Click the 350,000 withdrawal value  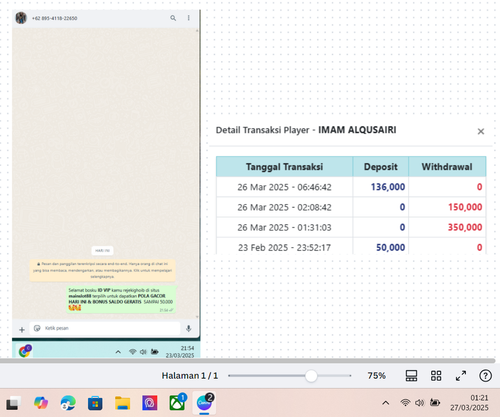(x=465, y=227)
